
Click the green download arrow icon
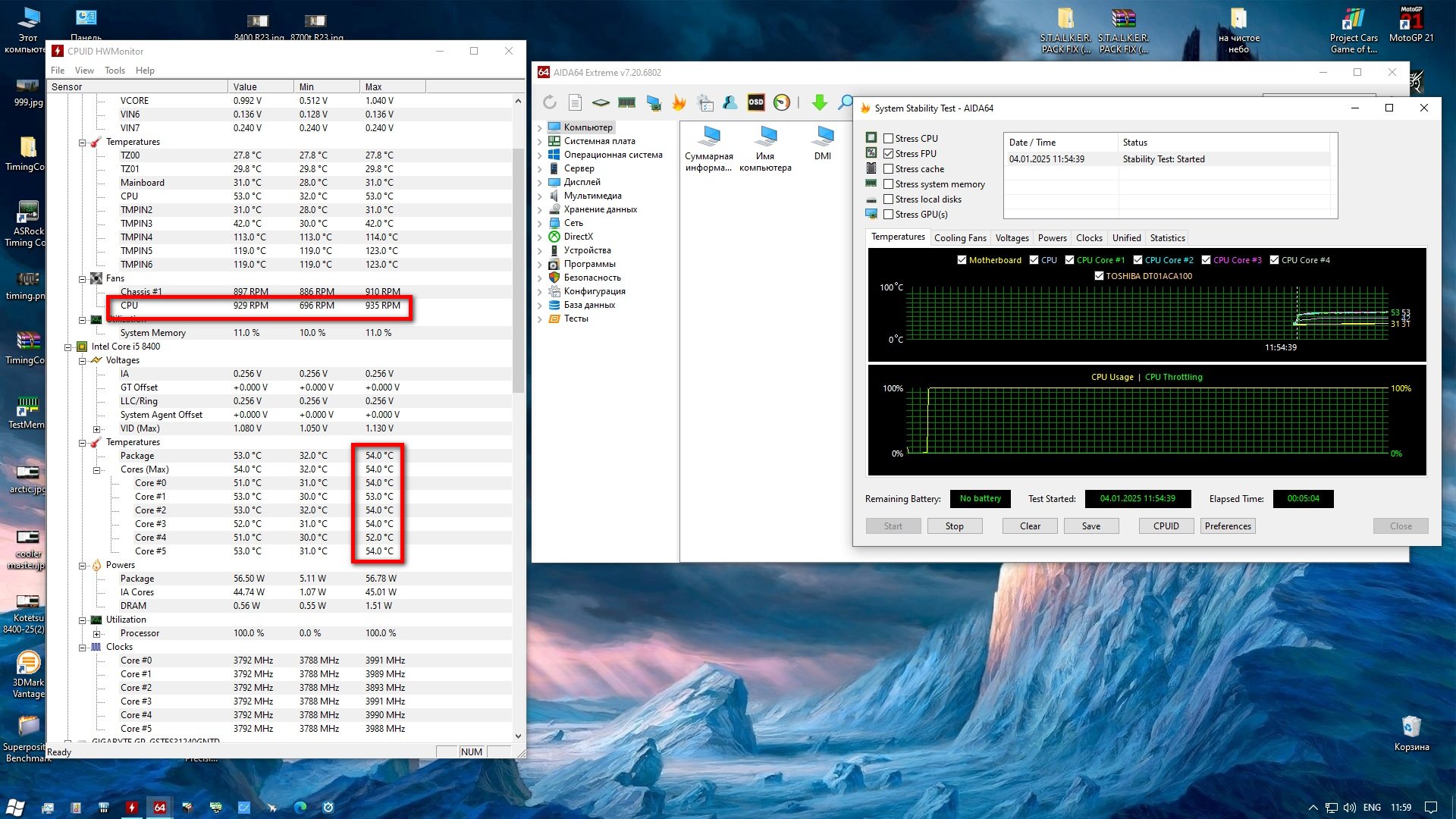point(819,102)
